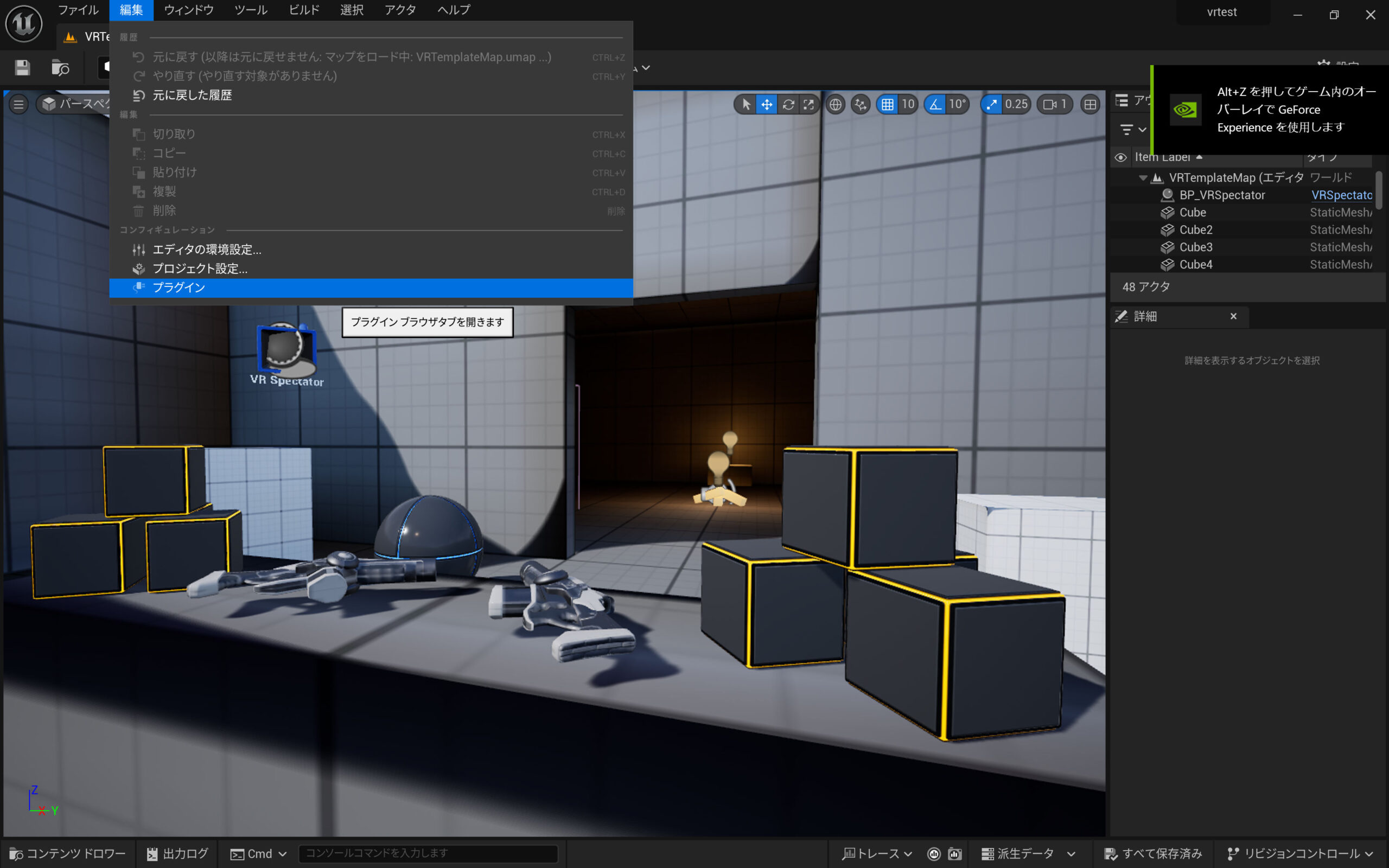The width and height of the screenshot is (1389, 868).
Task: Toggle grid snapping on or off
Action: 887,105
